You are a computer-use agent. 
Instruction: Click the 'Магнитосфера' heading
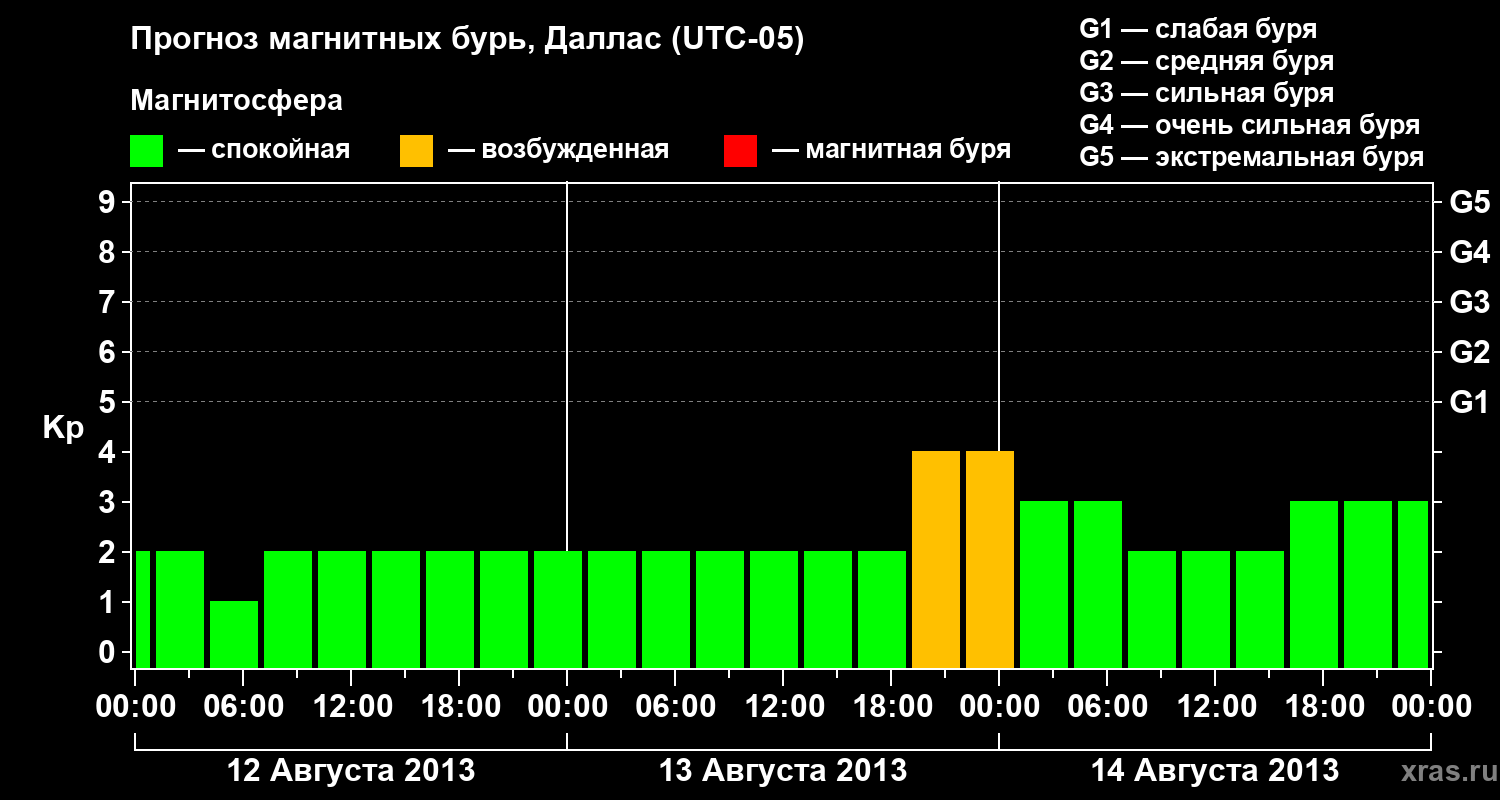pos(237,101)
